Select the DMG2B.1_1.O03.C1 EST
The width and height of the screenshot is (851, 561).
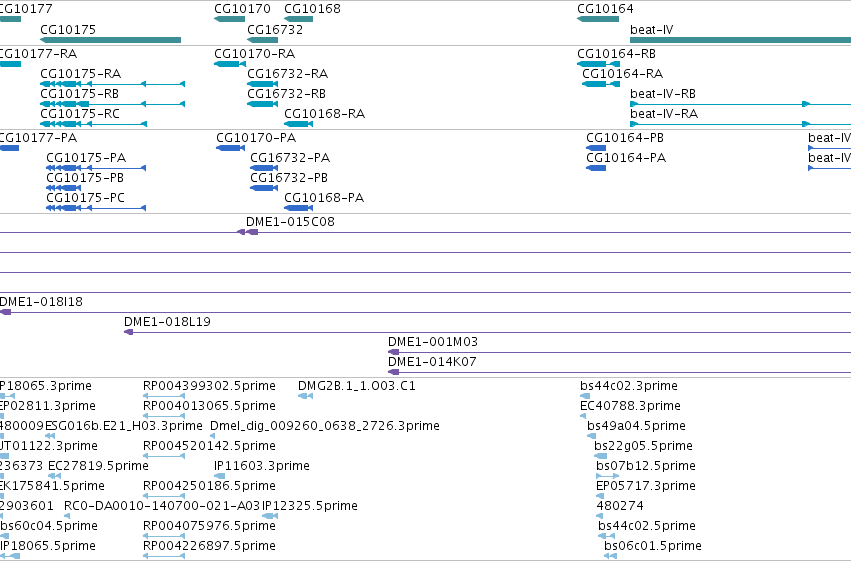(x=306, y=396)
